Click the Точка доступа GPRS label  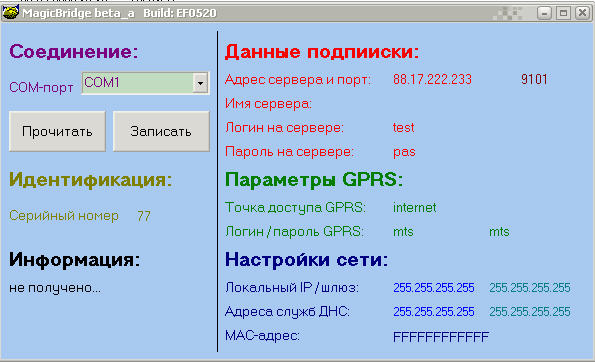click(x=295, y=208)
